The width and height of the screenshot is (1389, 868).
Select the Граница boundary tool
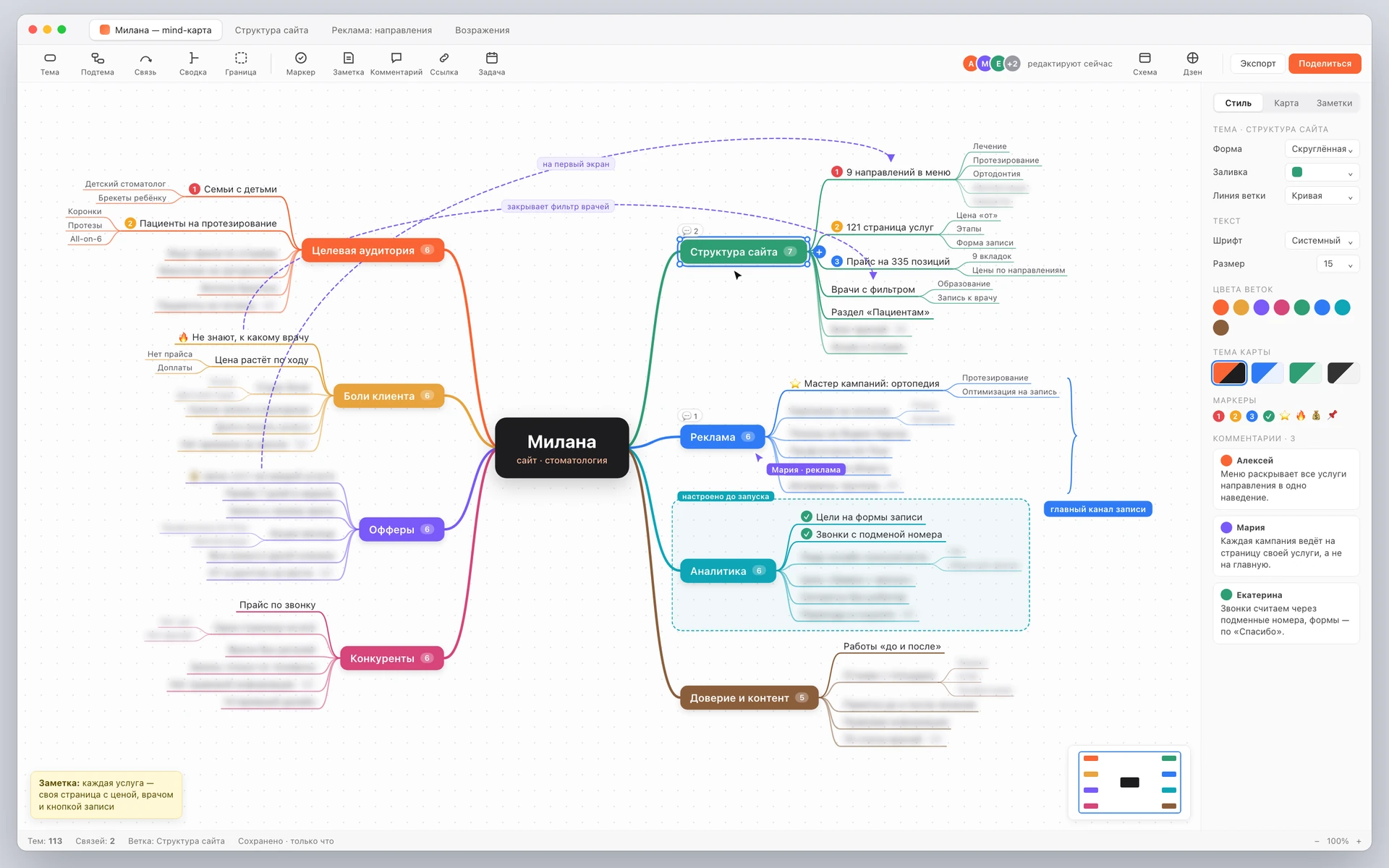(x=241, y=64)
